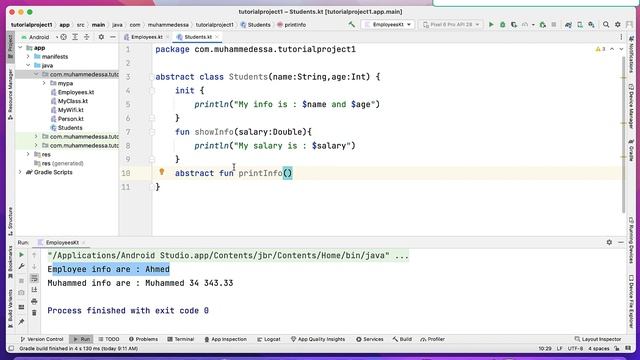Open the Profiler tool window

[x=432, y=339]
